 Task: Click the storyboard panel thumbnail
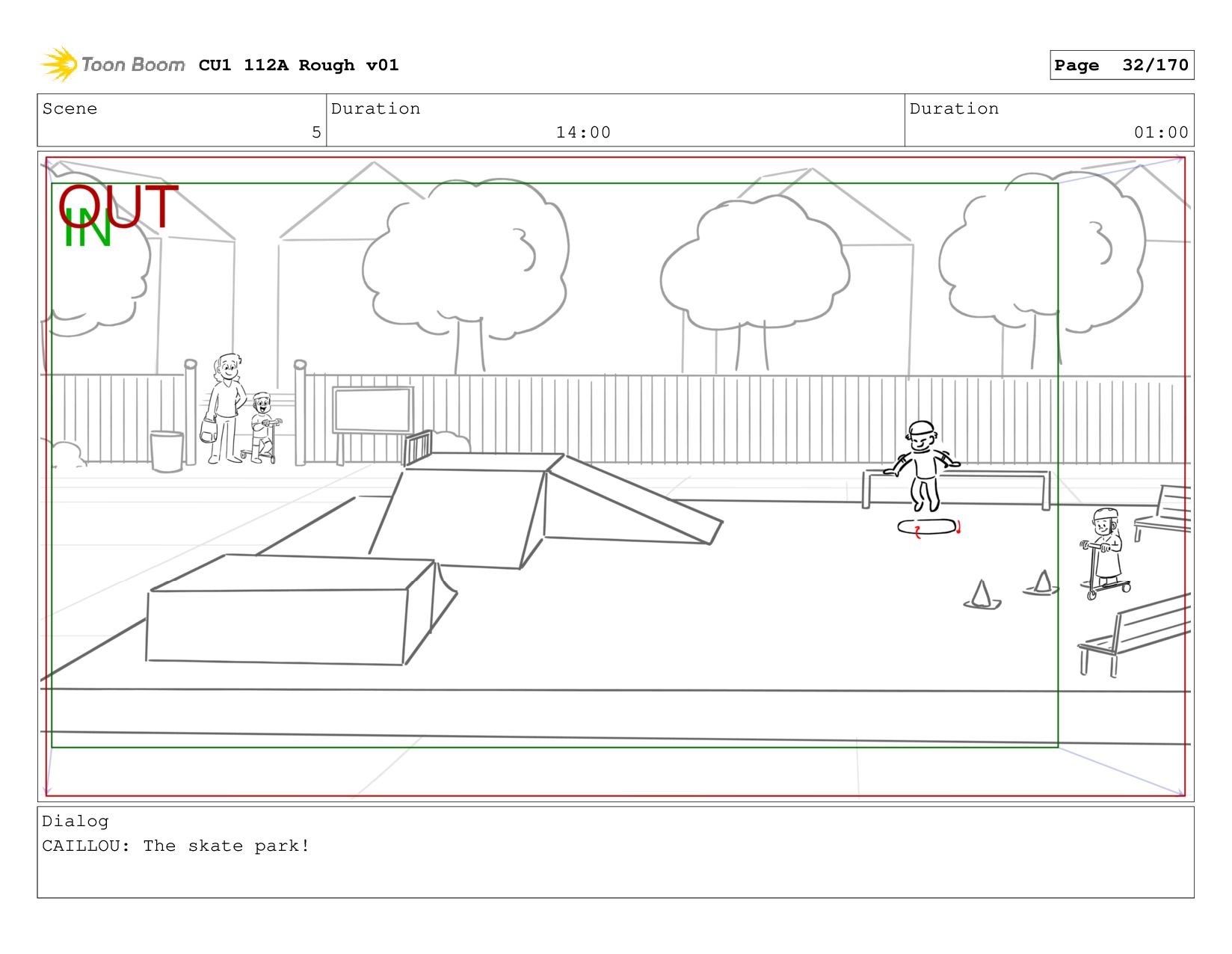point(615,476)
